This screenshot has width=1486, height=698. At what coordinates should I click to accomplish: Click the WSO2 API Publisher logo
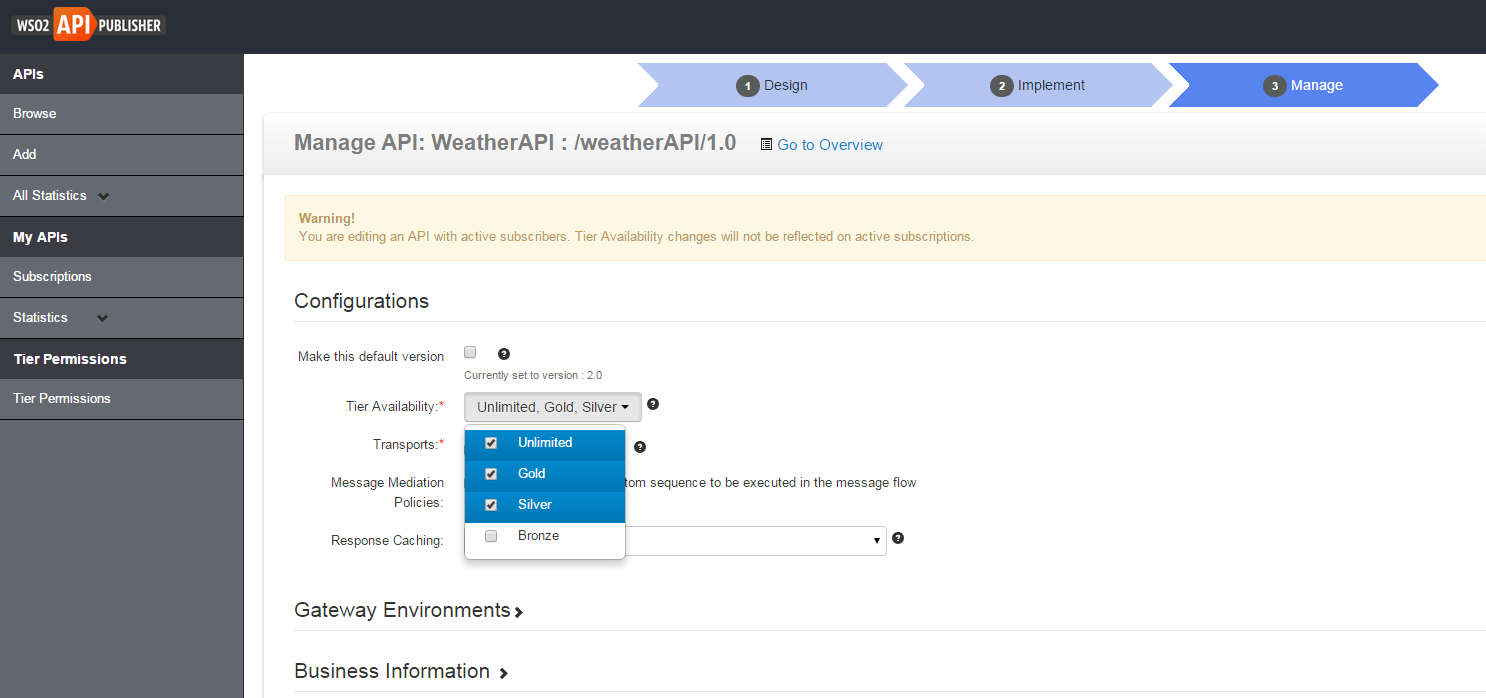pyautogui.click(x=89, y=25)
